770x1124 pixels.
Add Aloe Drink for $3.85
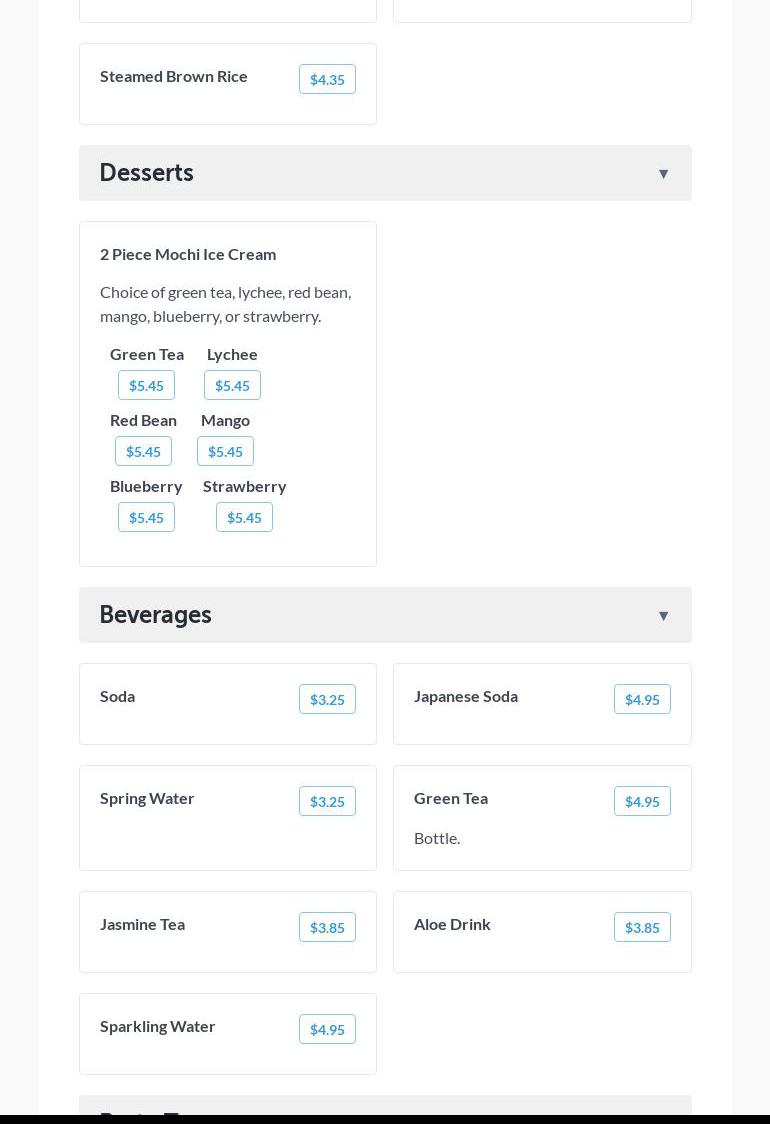pos(642,928)
